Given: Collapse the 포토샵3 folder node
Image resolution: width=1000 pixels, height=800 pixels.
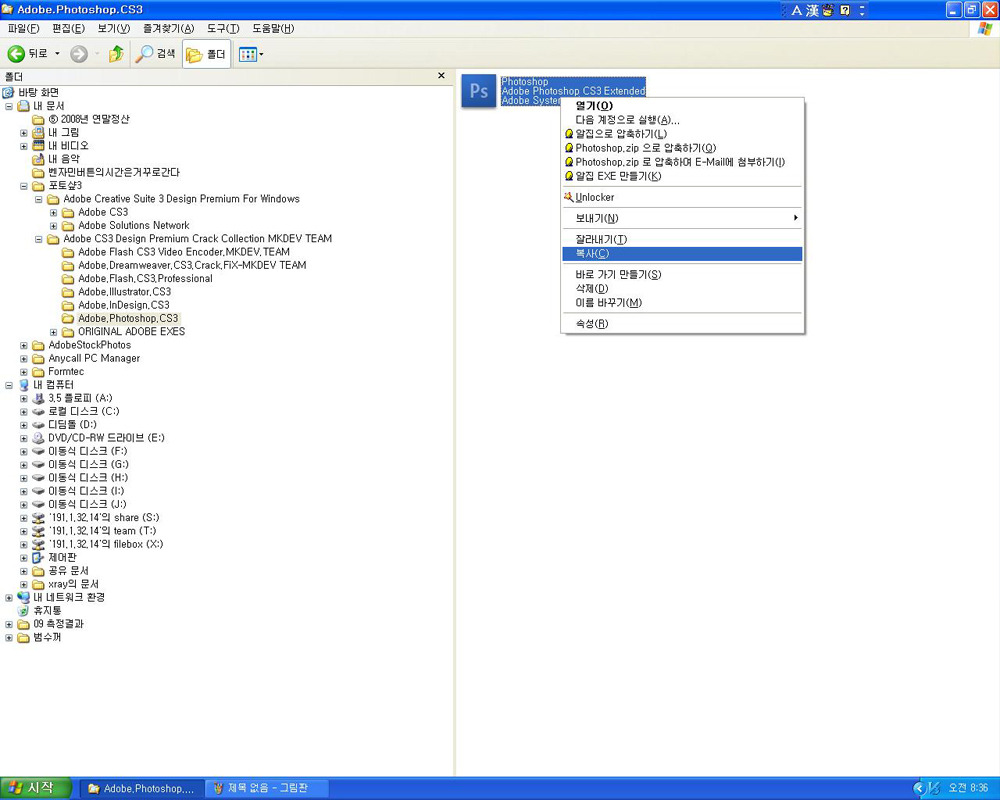Looking at the screenshot, I should coord(24,186).
